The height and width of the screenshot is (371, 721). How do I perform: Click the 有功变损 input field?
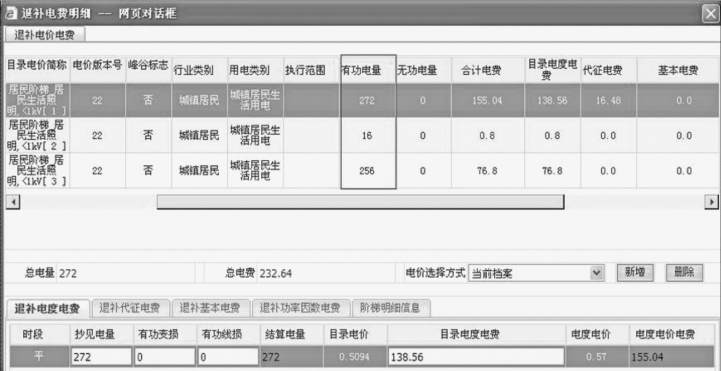coord(165,357)
